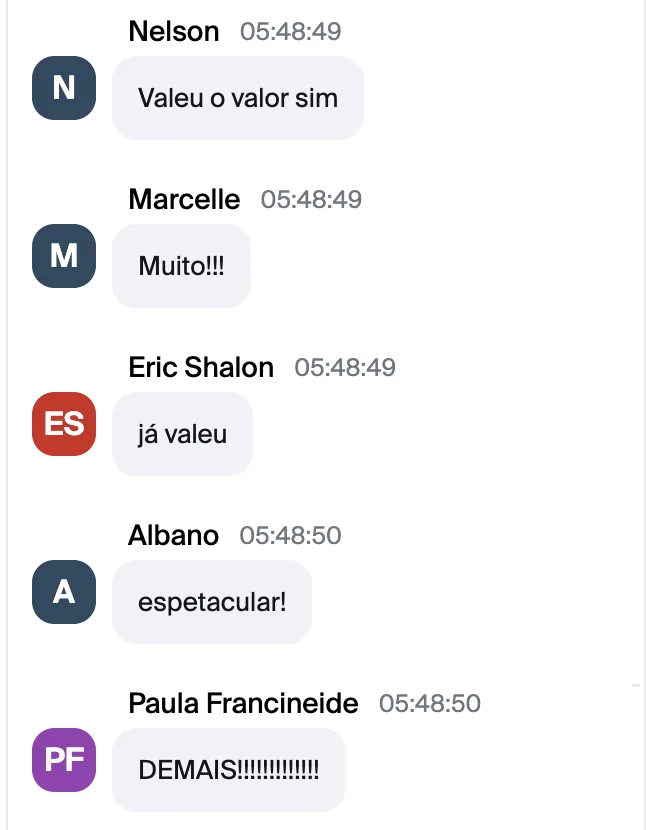Click the Nelson sender name
The height and width of the screenshot is (830, 646).
pos(174,31)
